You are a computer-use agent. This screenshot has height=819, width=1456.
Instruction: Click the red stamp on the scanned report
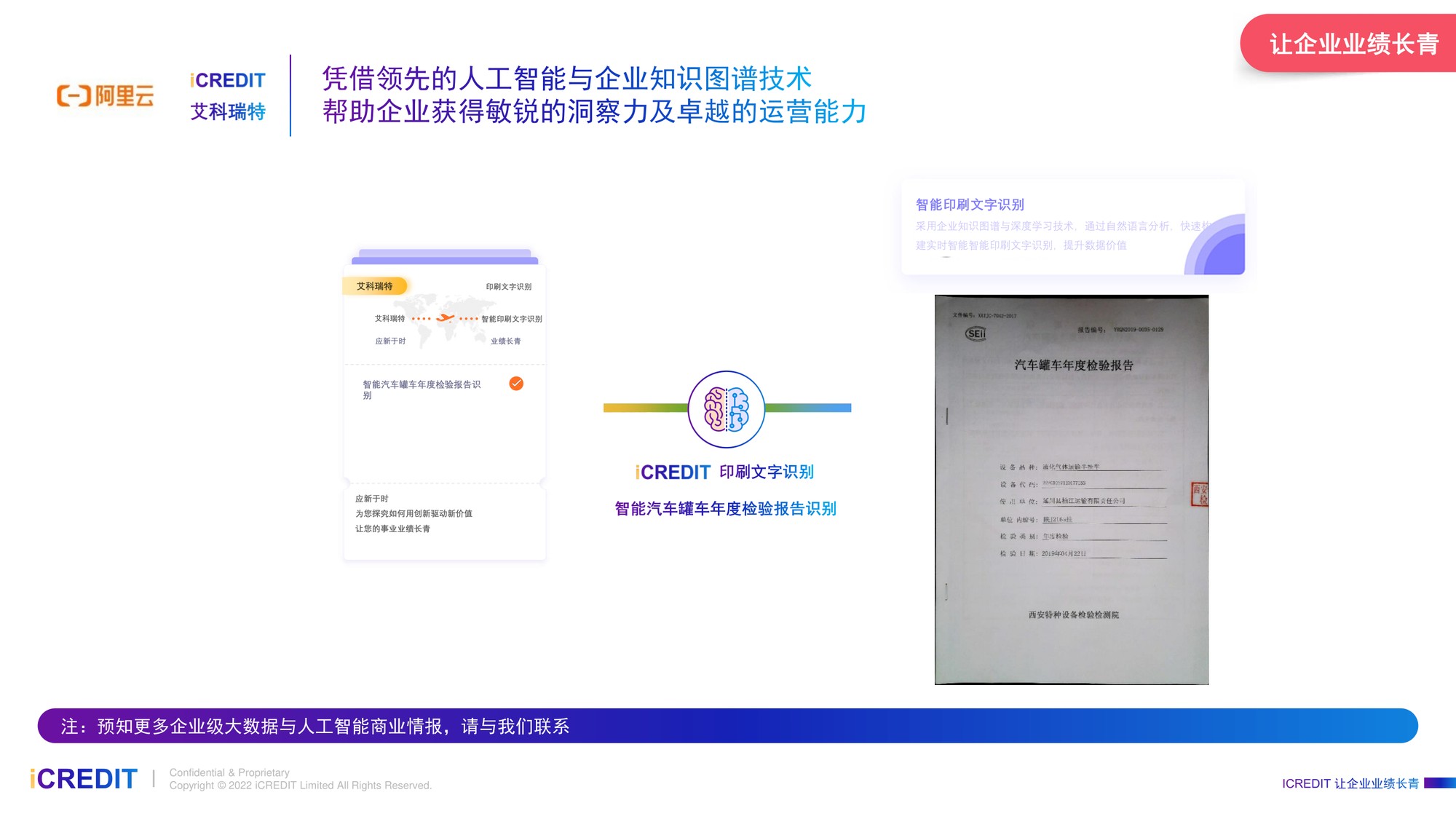(1200, 494)
